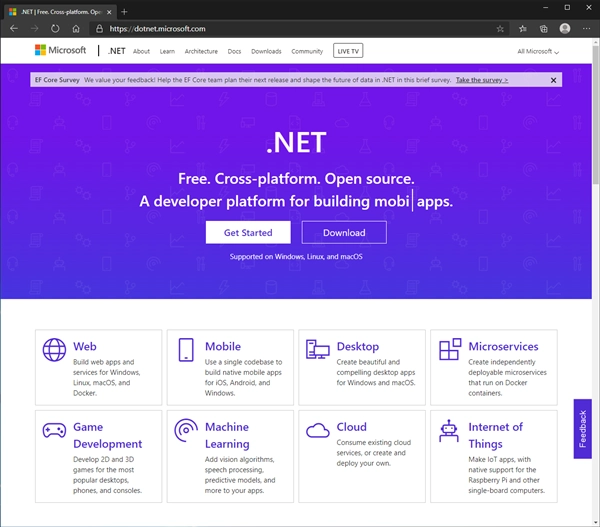The width and height of the screenshot is (600, 527).
Task: Click the Microservices blocks icon
Action: pos(450,349)
